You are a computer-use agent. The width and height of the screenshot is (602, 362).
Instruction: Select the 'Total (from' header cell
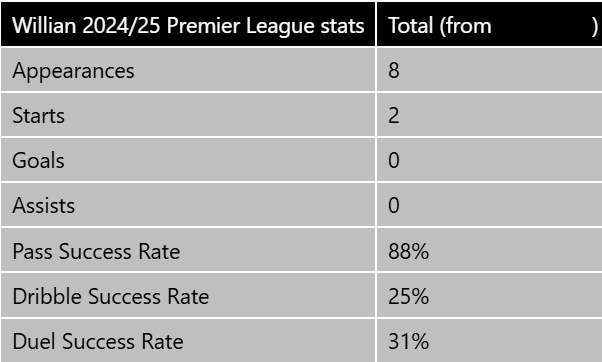click(x=490, y=24)
